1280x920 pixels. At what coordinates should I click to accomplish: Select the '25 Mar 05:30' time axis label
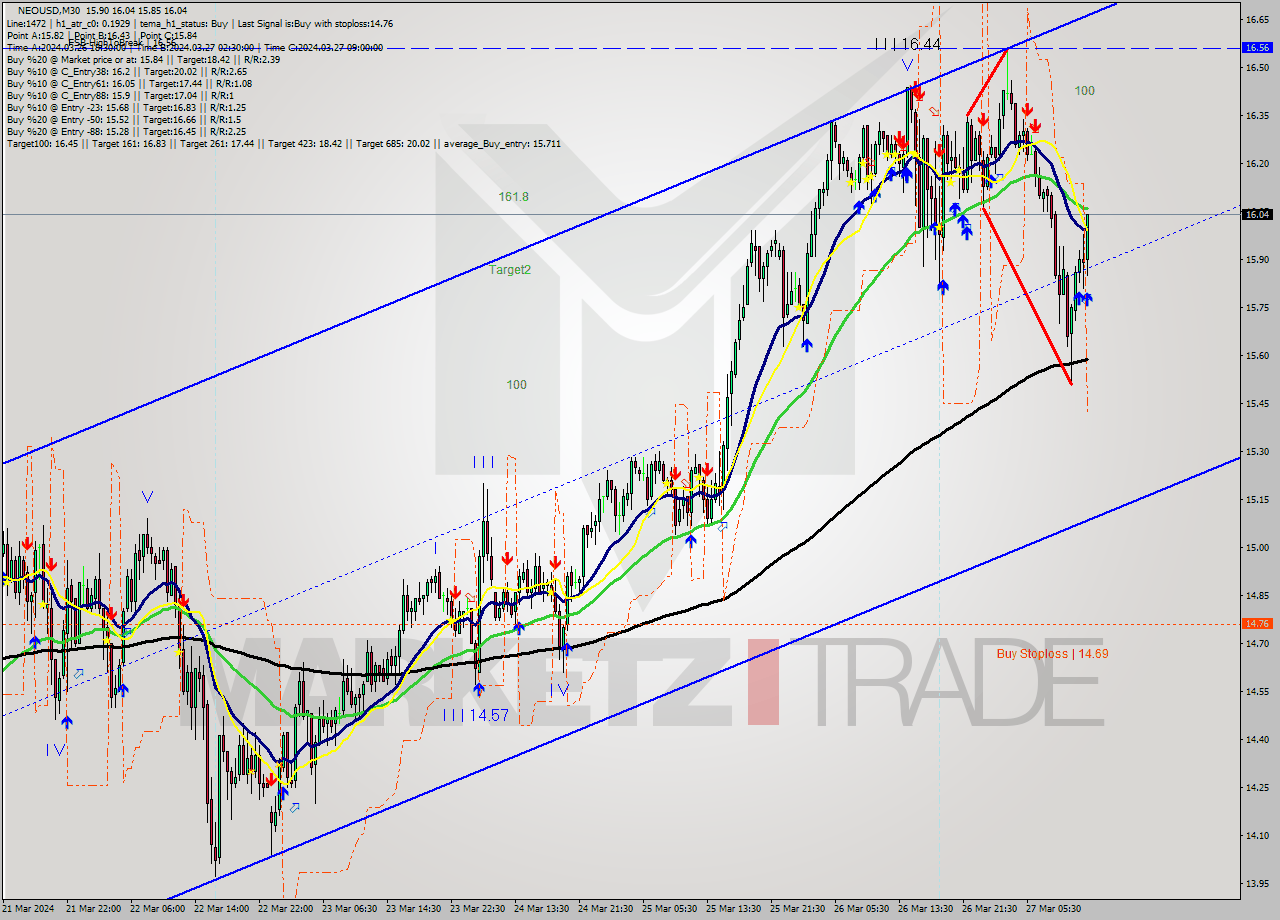[669, 909]
